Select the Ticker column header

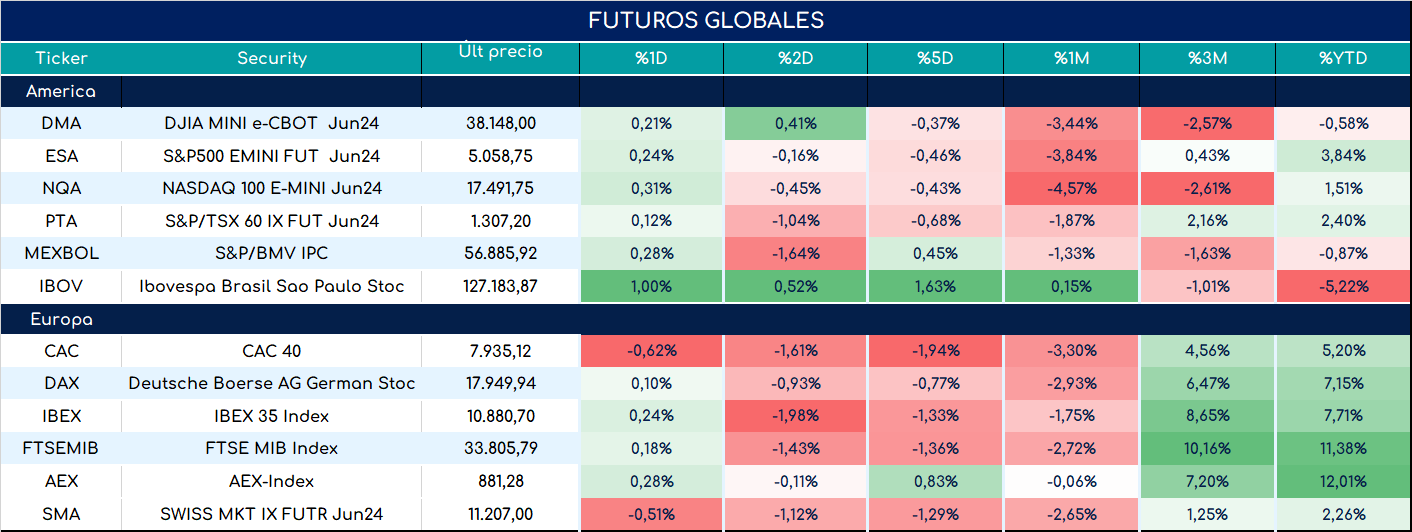tap(61, 58)
